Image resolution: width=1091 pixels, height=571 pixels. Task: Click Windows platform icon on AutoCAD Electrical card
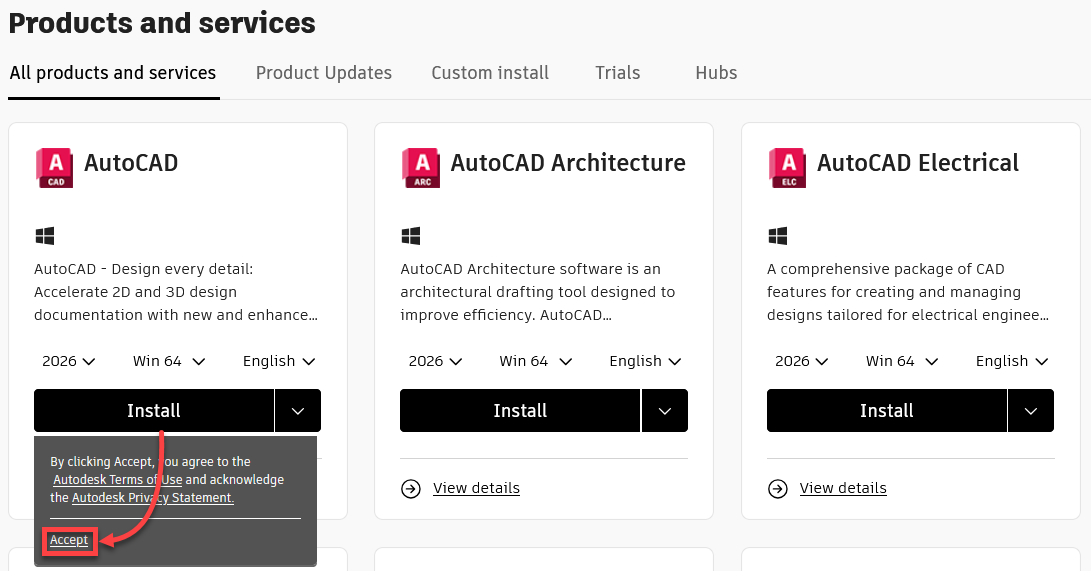[777, 236]
